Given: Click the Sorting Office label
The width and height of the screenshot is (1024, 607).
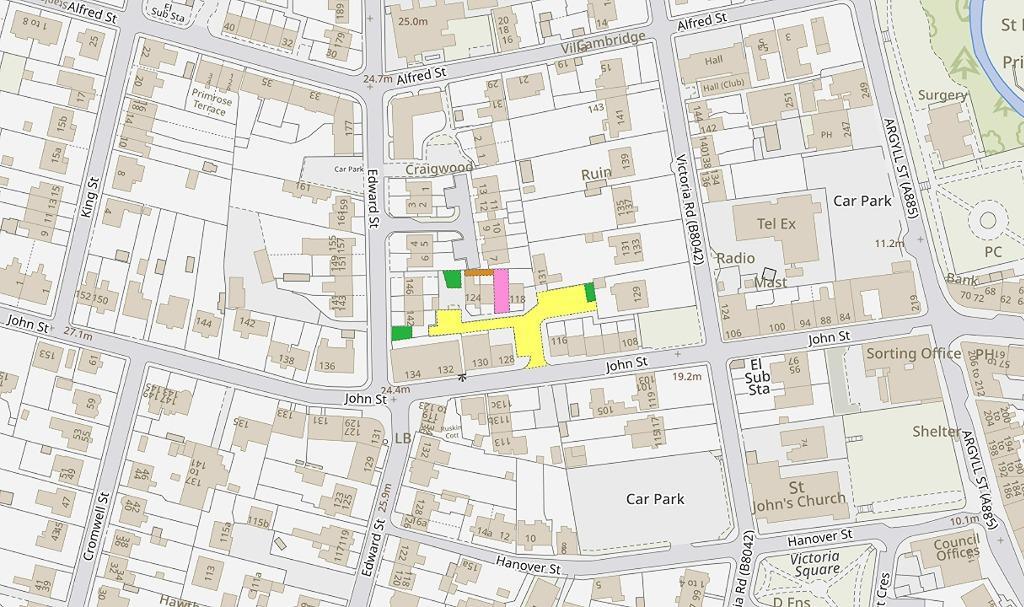Looking at the screenshot, I should pos(914,353).
